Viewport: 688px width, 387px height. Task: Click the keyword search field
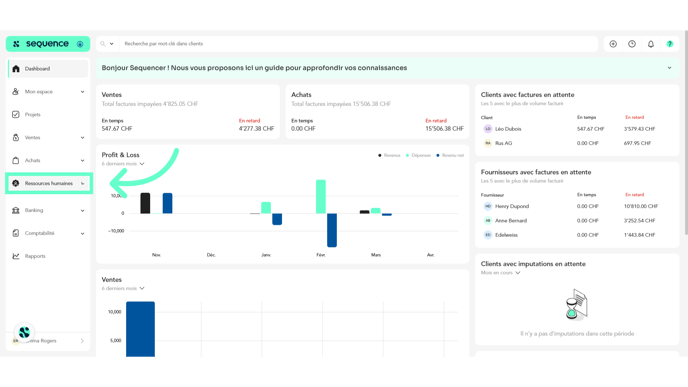[358, 44]
